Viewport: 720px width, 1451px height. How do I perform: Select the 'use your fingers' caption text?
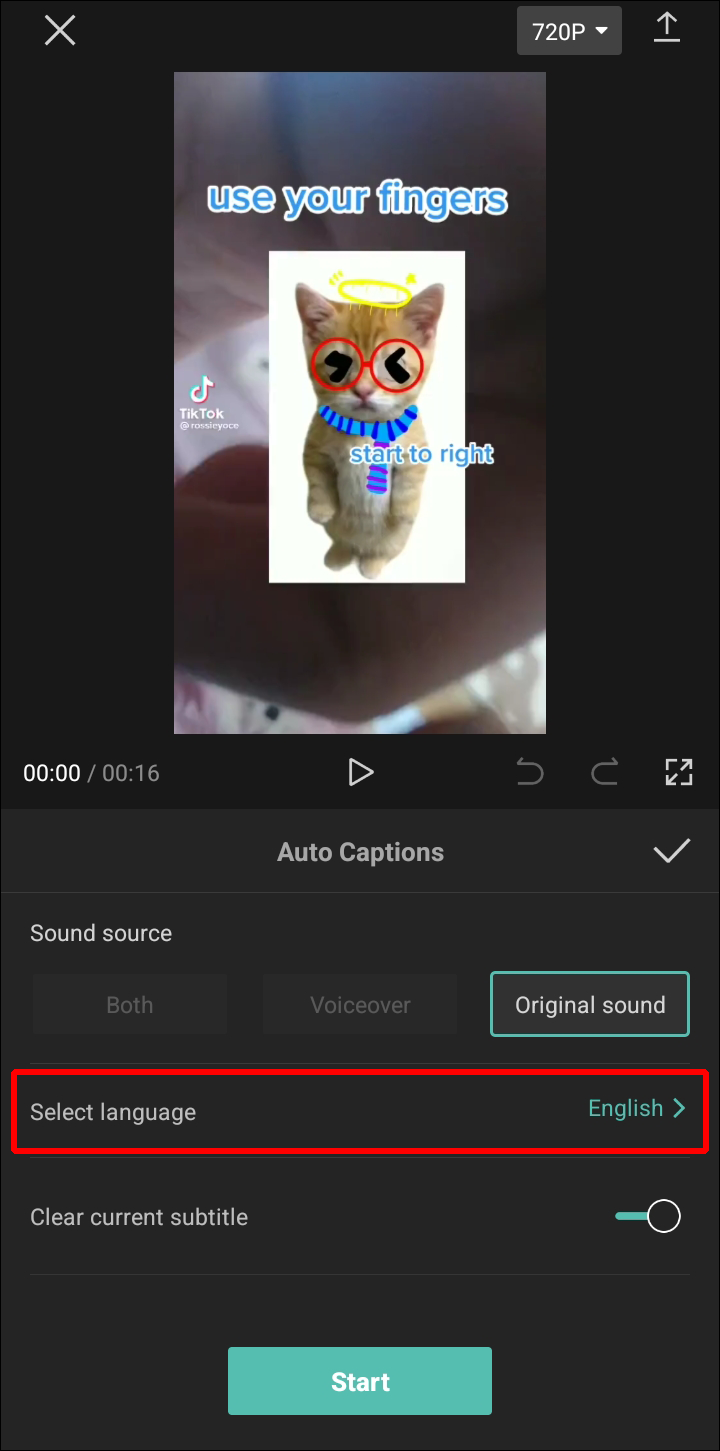point(358,198)
